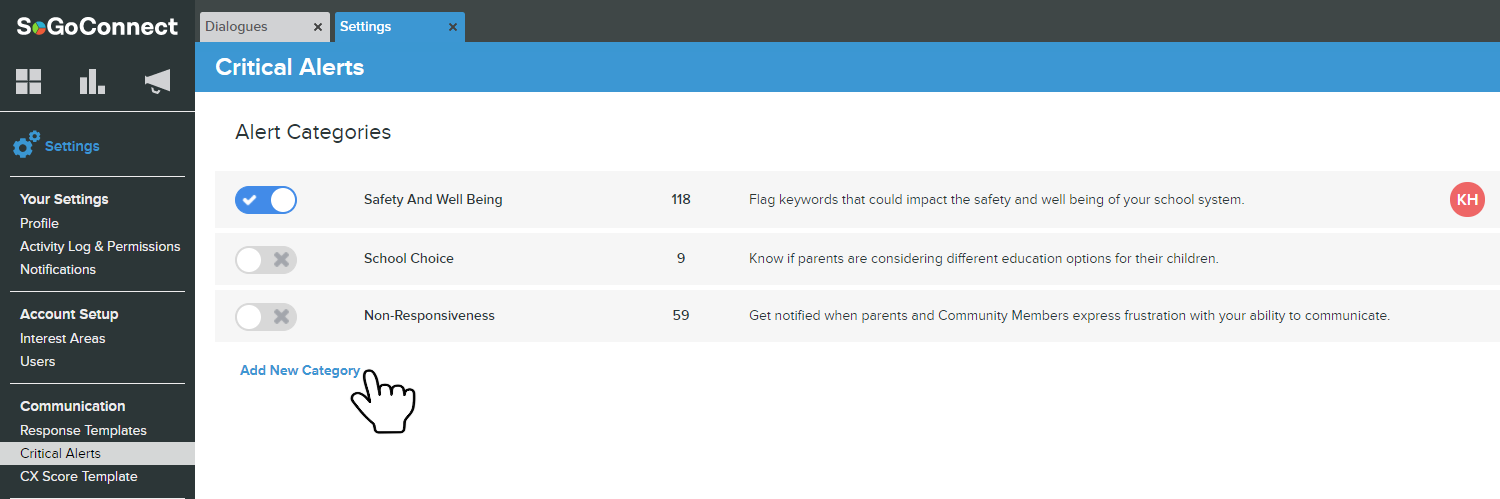1500x499 pixels.
Task: Click the Settings gear icon
Action: point(27,146)
